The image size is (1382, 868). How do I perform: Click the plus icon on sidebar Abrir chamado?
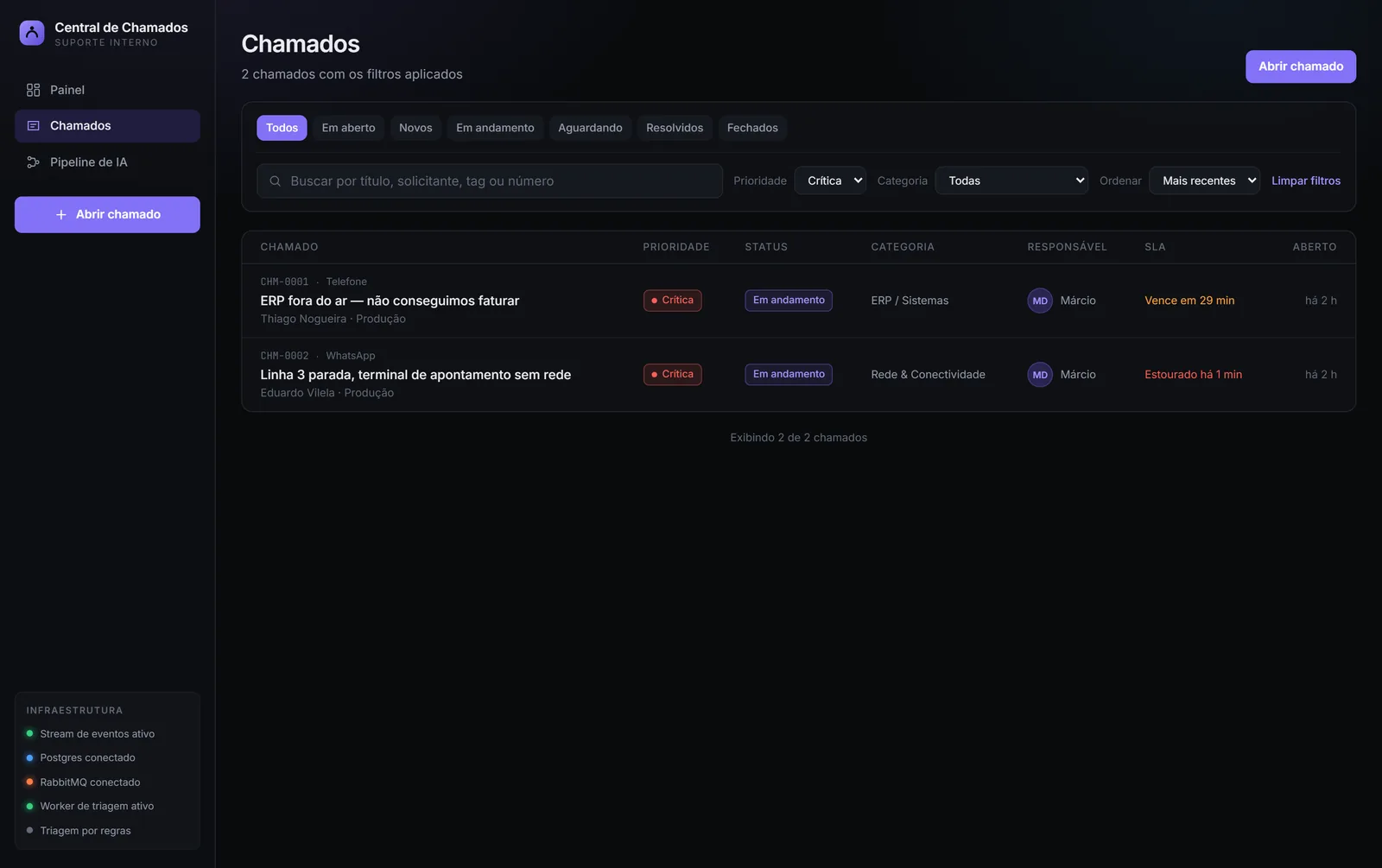point(61,215)
